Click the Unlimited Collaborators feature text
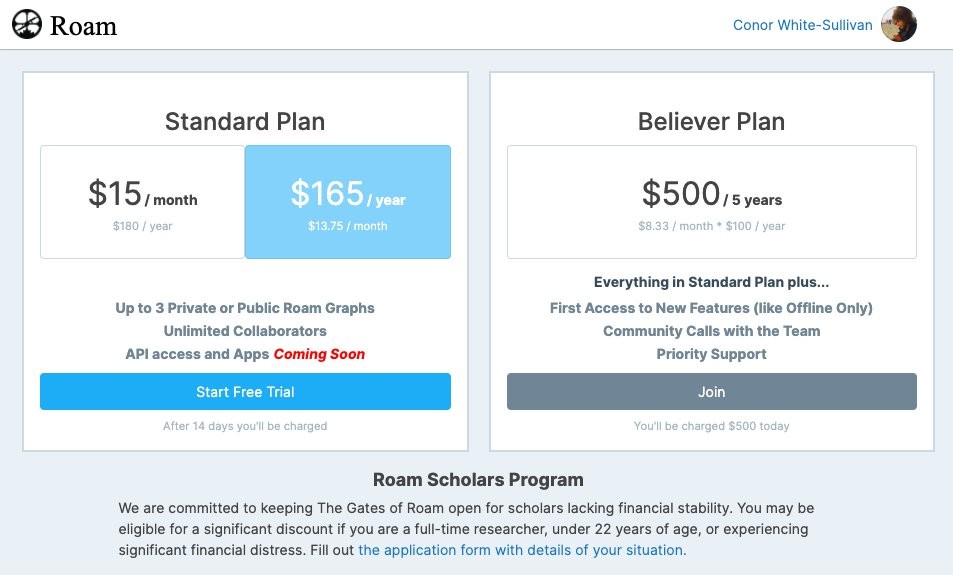The image size is (953, 575). point(245,331)
